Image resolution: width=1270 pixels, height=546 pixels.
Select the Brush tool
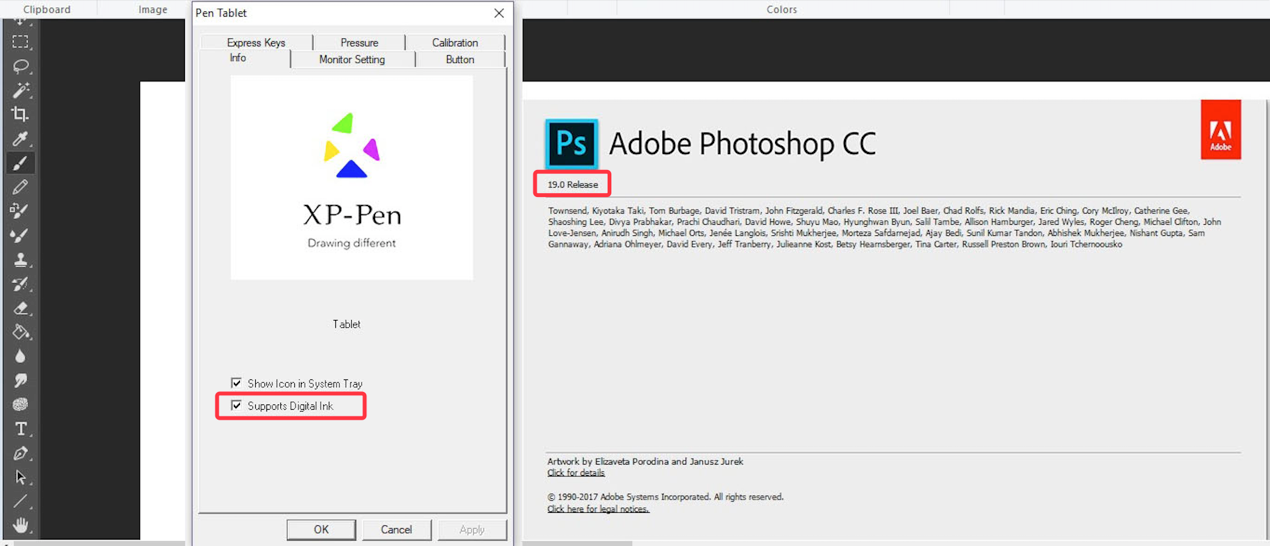(20, 163)
